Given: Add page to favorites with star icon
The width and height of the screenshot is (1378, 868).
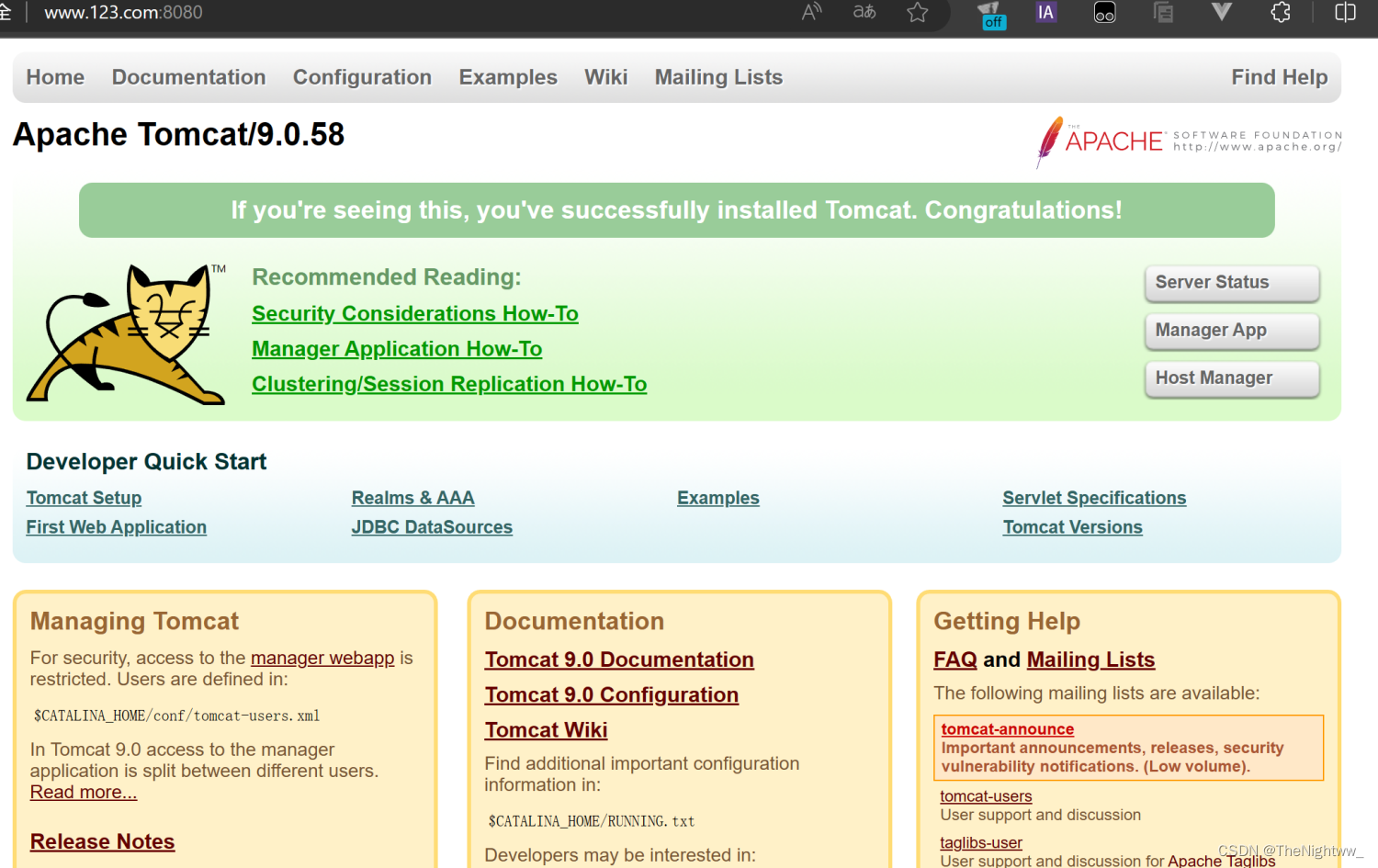Looking at the screenshot, I should tap(918, 12).
